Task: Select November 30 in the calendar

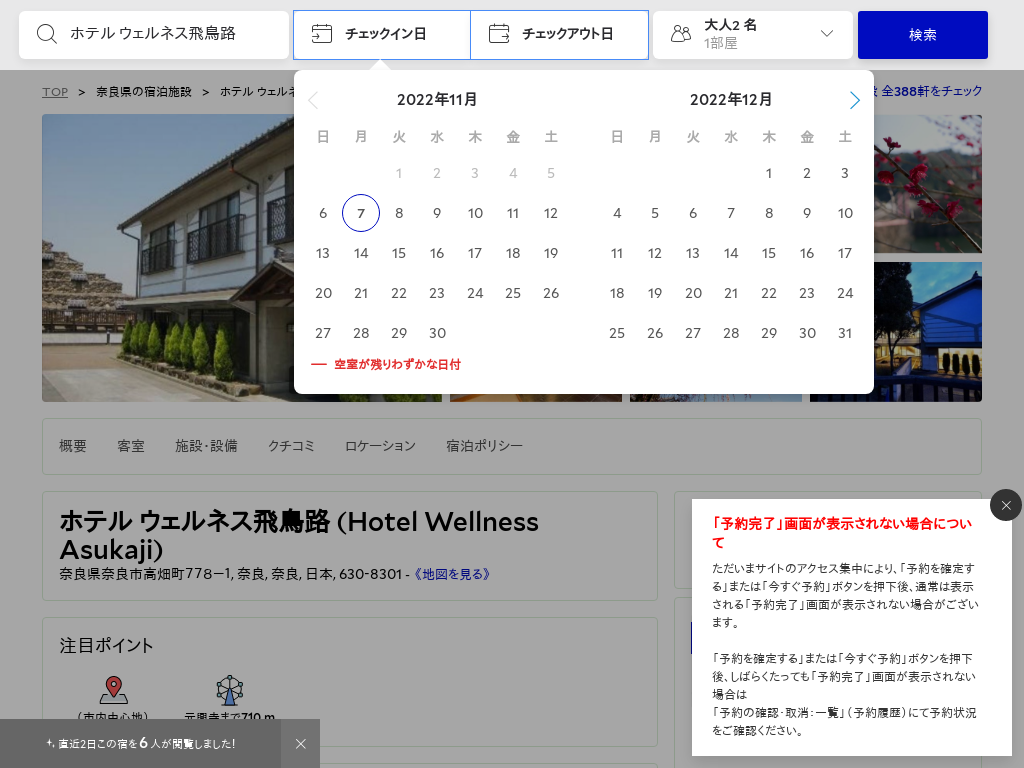Action: pyautogui.click(x=437, y=333)
